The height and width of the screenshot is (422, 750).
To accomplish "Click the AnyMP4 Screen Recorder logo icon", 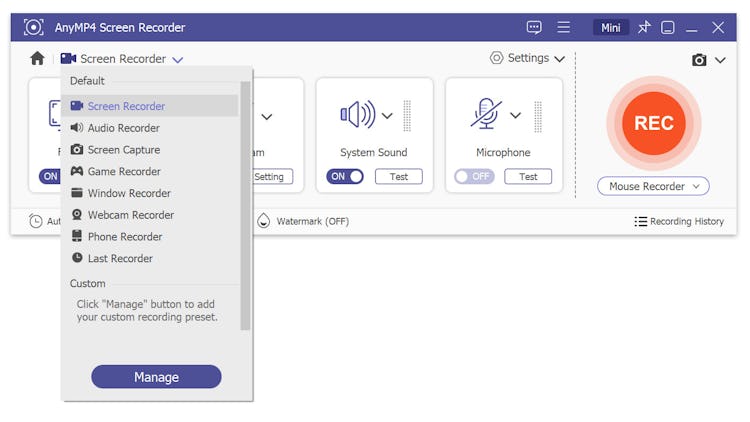I will [33, 27].
